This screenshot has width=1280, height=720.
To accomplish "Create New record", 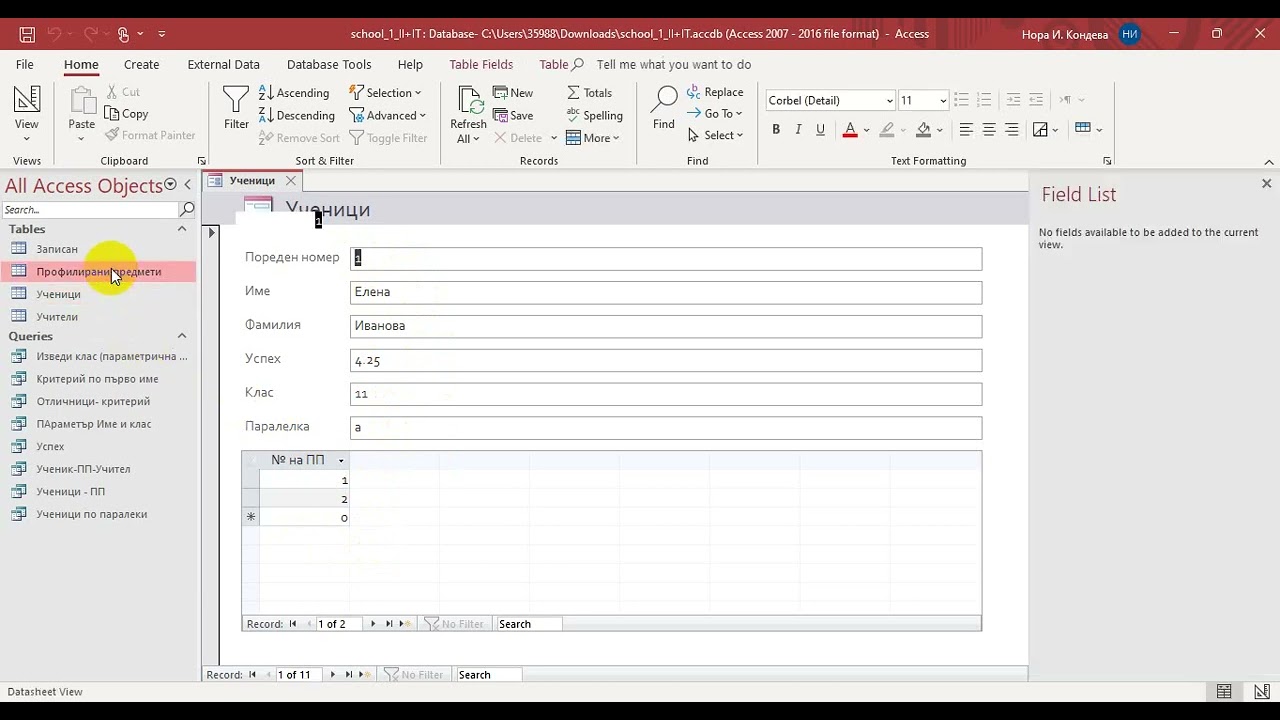I will coord(514,93).
